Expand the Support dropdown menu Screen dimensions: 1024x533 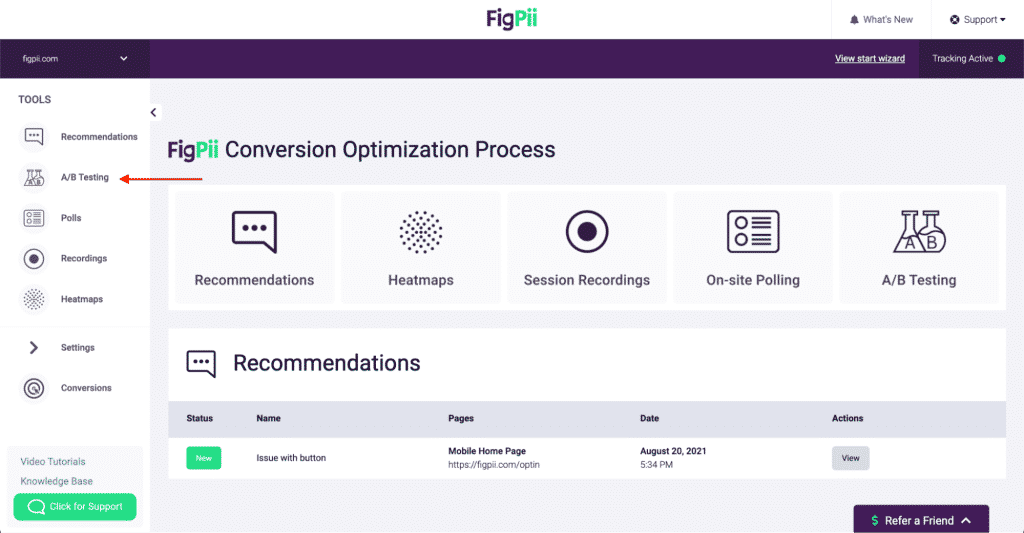(977, 20)
